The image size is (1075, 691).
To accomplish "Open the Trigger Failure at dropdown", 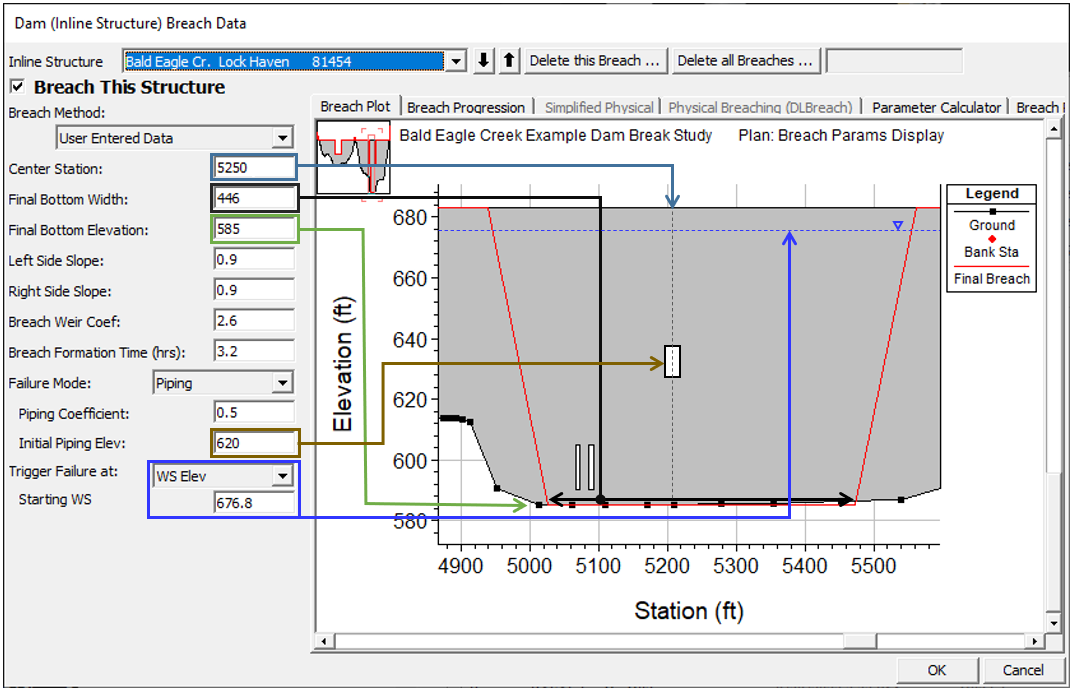I will tap(283, 477).
